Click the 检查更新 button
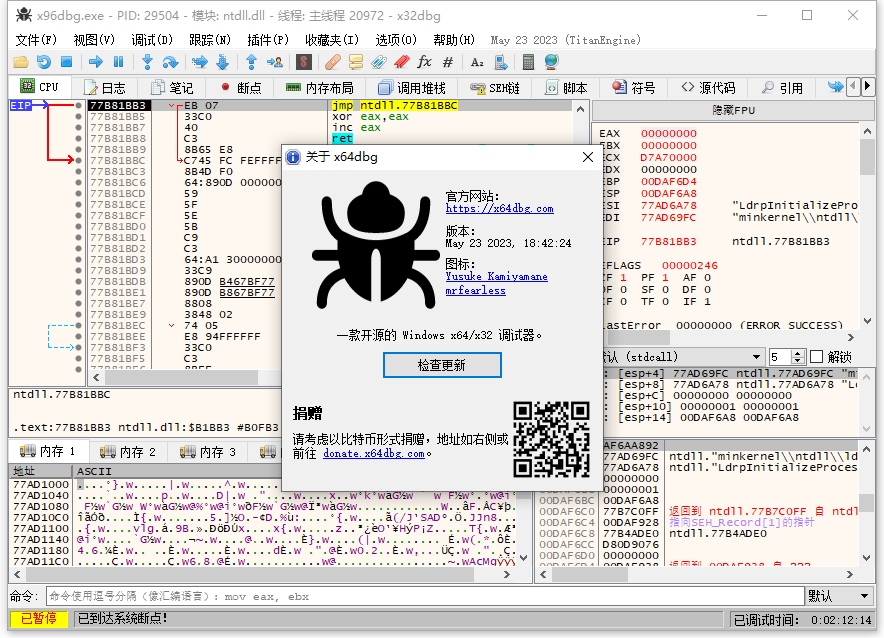This screenshot has width=884, height=638. [x=442, y=365]
